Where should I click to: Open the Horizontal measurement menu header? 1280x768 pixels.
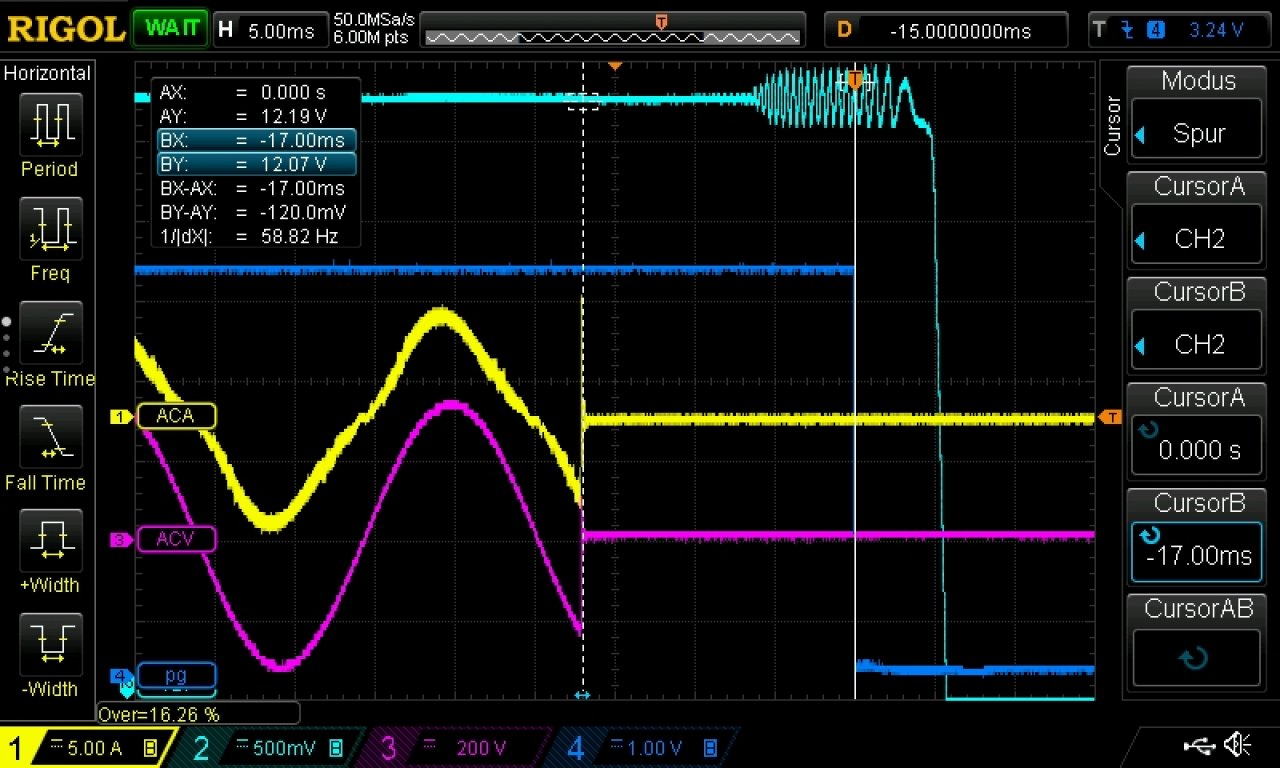coord(47,73)
